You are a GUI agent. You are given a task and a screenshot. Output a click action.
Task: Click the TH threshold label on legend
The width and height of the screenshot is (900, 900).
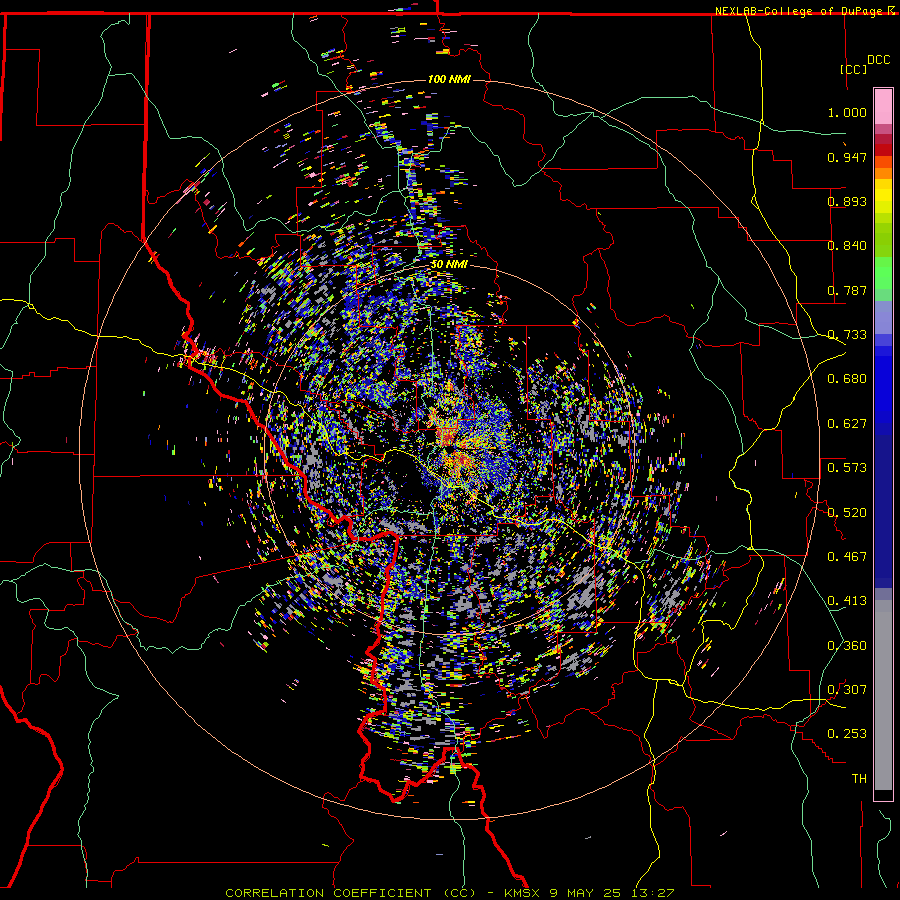pos(859,779)
